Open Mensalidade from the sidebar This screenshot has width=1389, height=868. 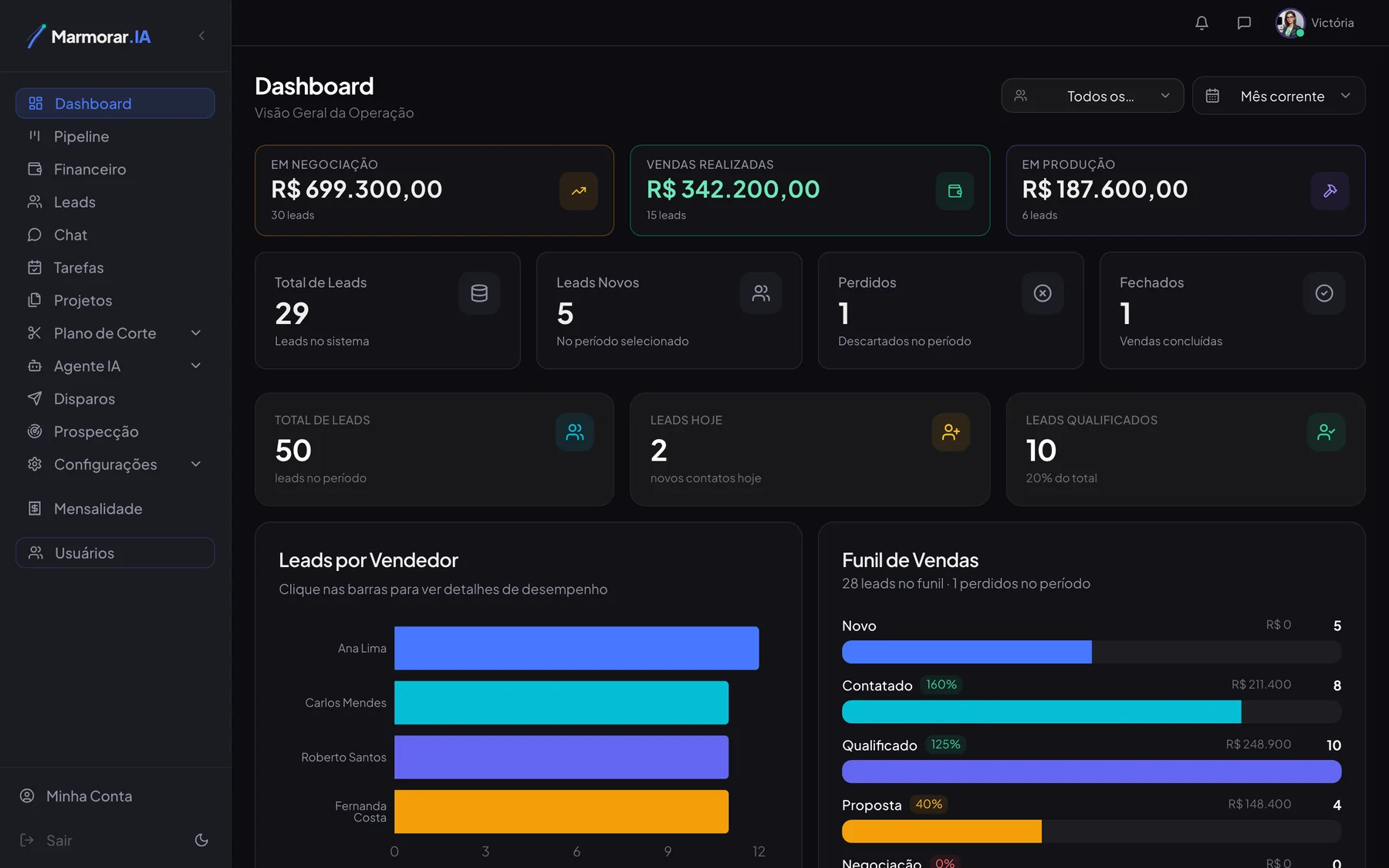[x=115, y=508]
